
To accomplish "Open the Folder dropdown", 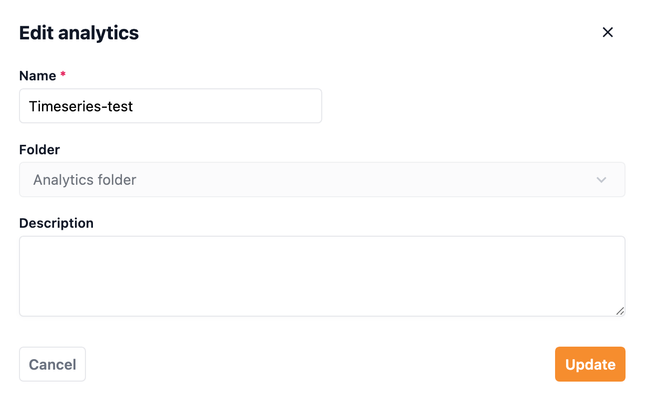I will (x=322, y=180).
